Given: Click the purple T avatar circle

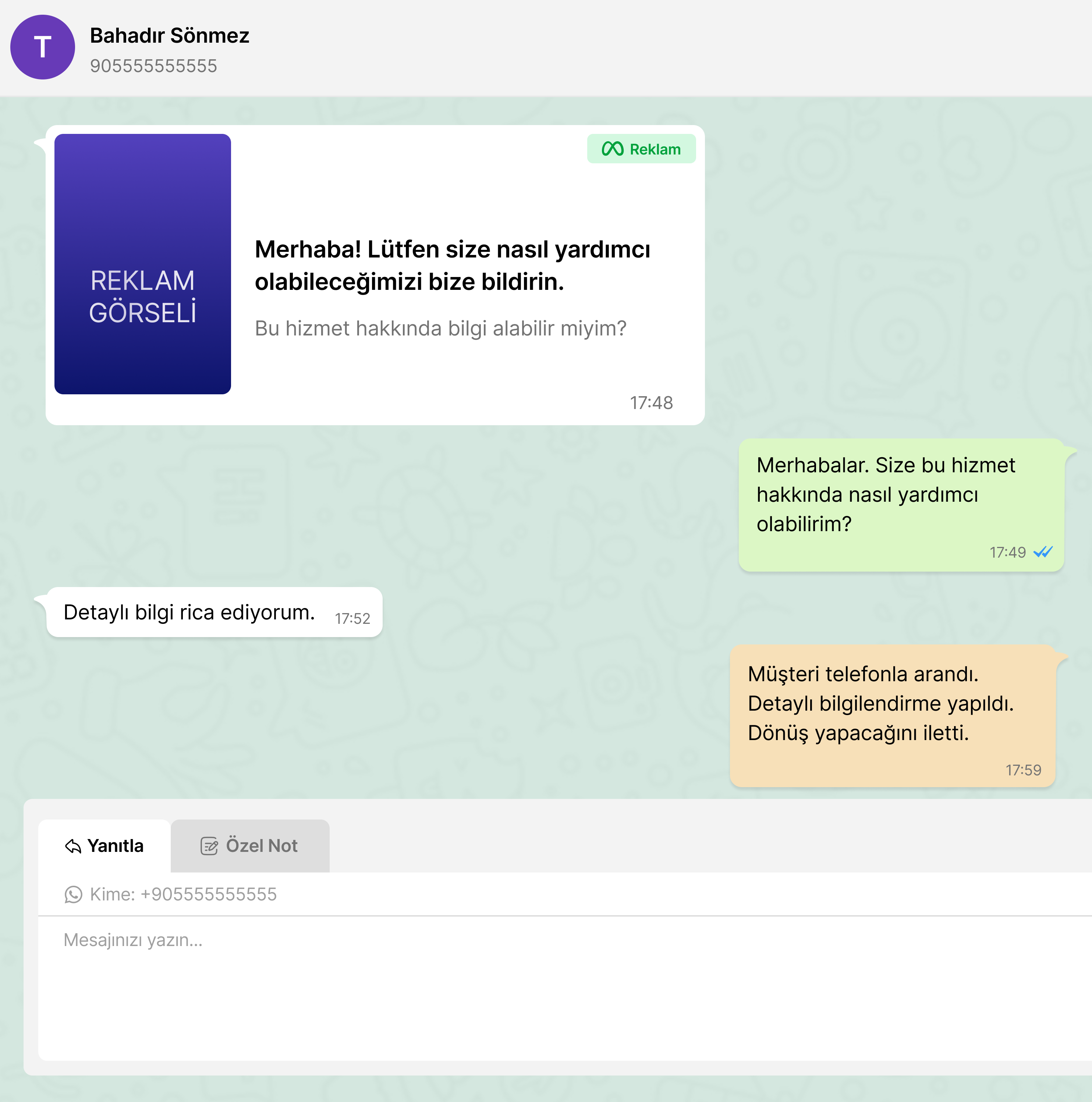Looking at the screenshot, I should 43,47.
